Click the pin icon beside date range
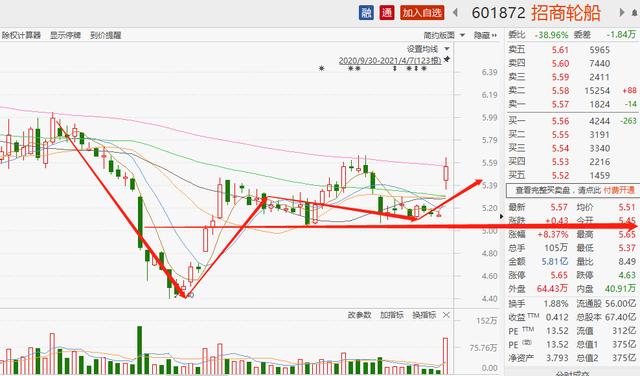 pos(447,60)
